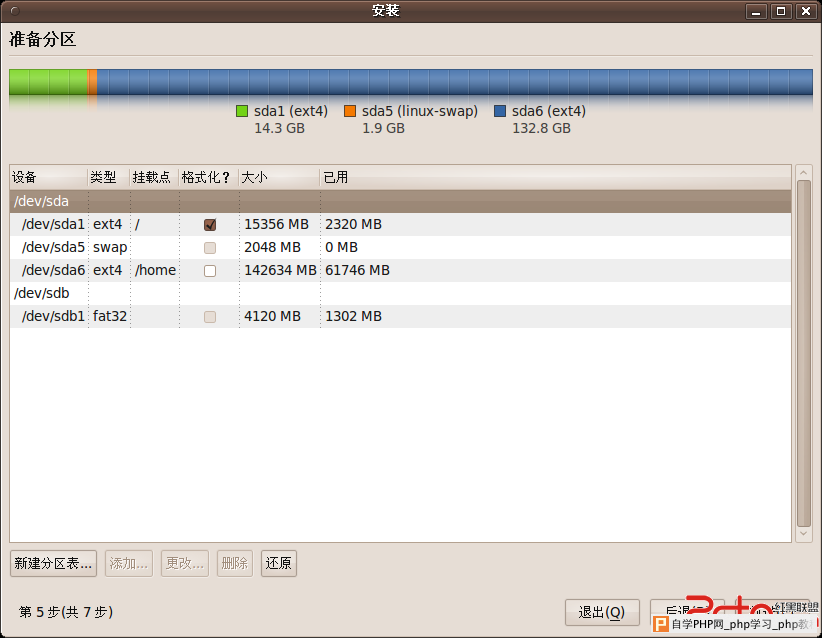Select the /dev/sda disk row
The image size is (822, 638).
400,201
